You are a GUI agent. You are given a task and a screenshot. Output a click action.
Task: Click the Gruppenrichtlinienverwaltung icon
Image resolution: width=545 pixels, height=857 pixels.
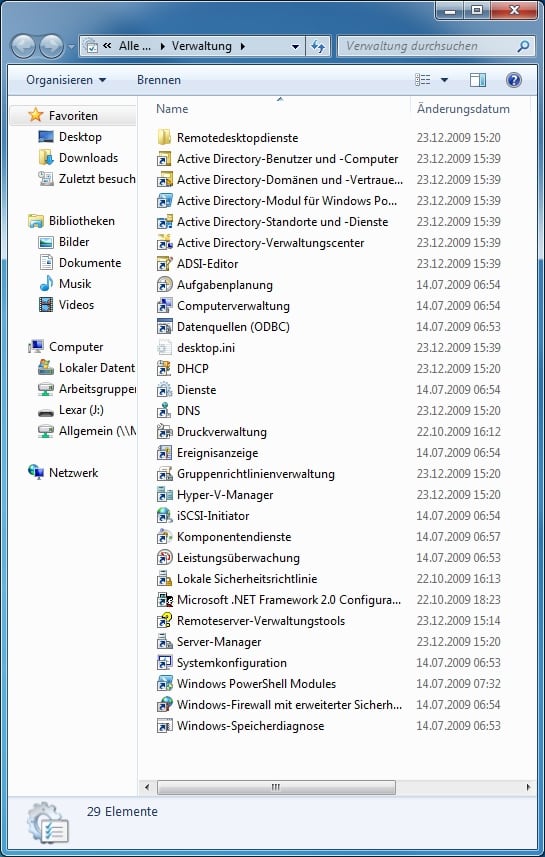(x=165, y=474)
